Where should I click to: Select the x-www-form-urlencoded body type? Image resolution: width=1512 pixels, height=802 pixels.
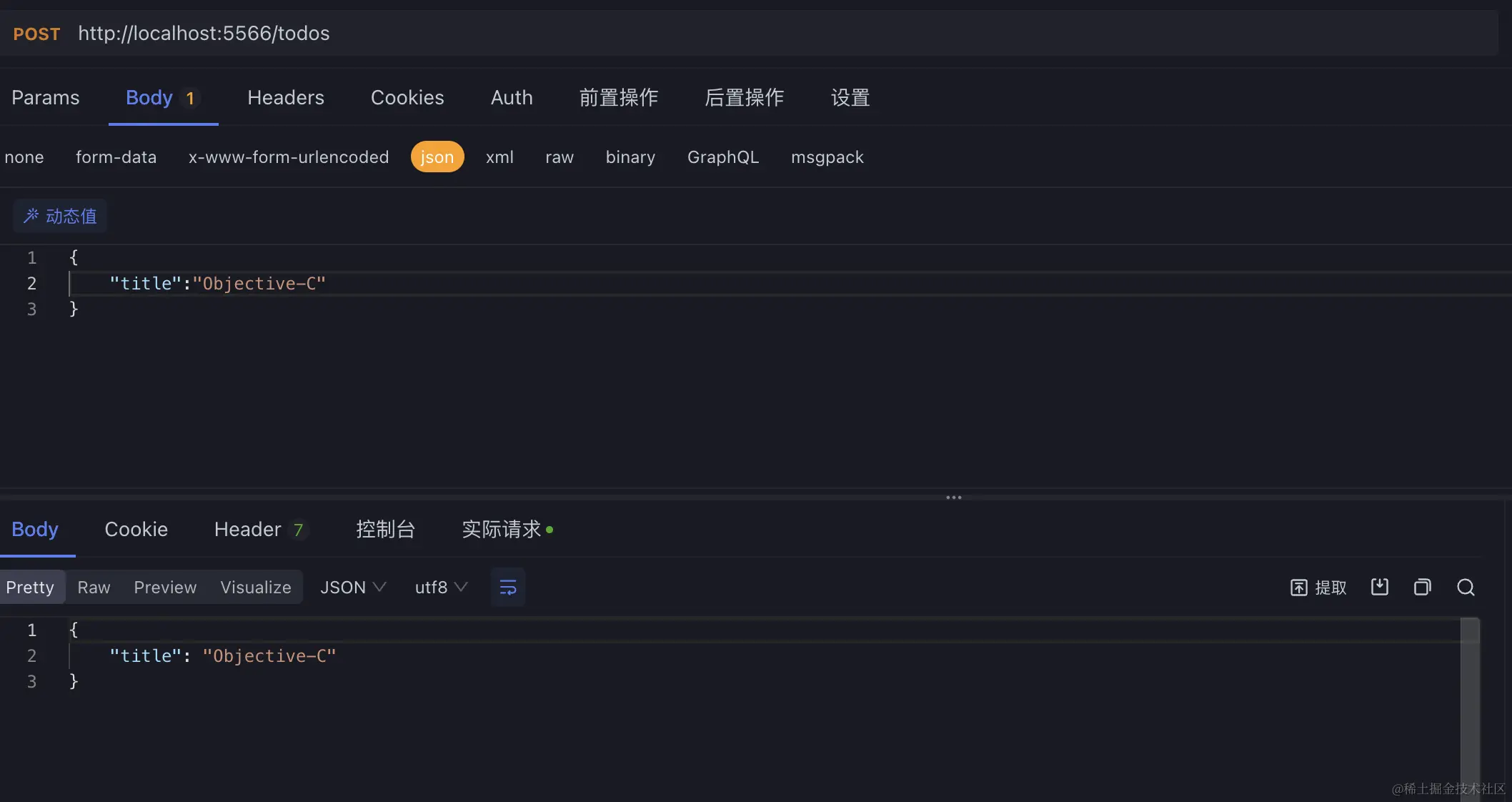pyautogui.click(x=289, y=157)
